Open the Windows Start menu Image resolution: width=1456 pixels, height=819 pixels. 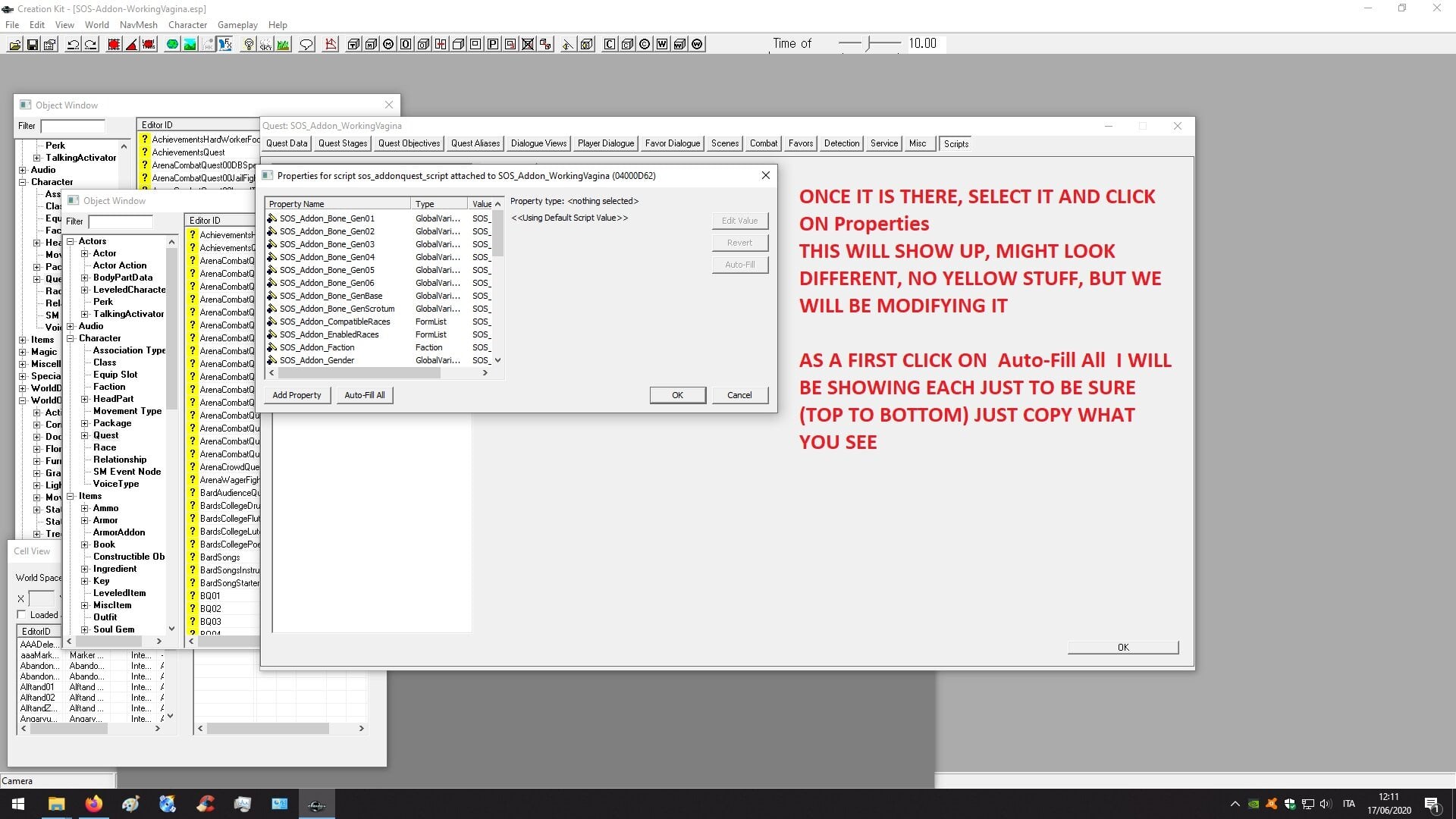point(18,804)
